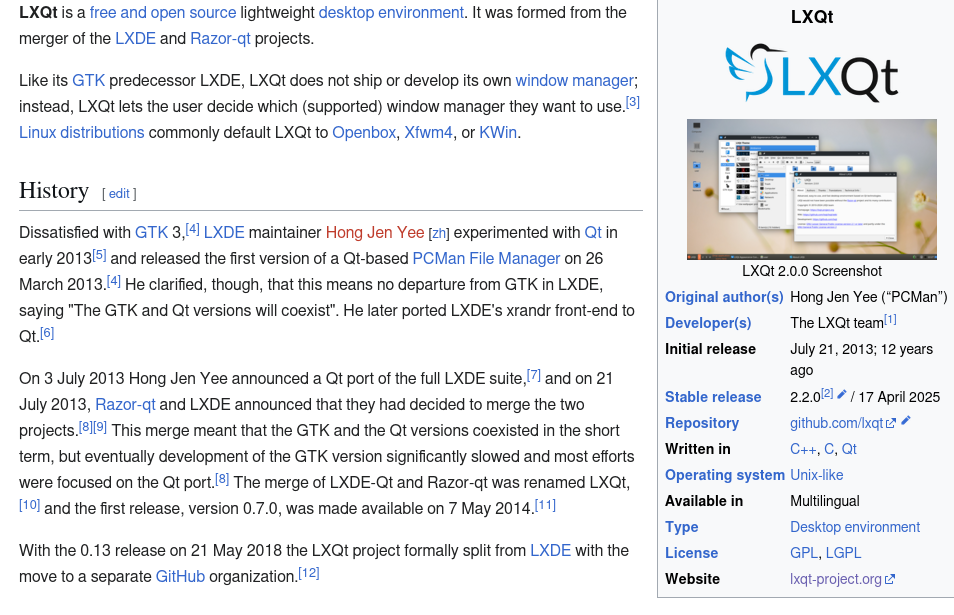This screenshot has width=954, height=615.
Task: Open 'Repository' infobox label link
Action: coord(702,423)
